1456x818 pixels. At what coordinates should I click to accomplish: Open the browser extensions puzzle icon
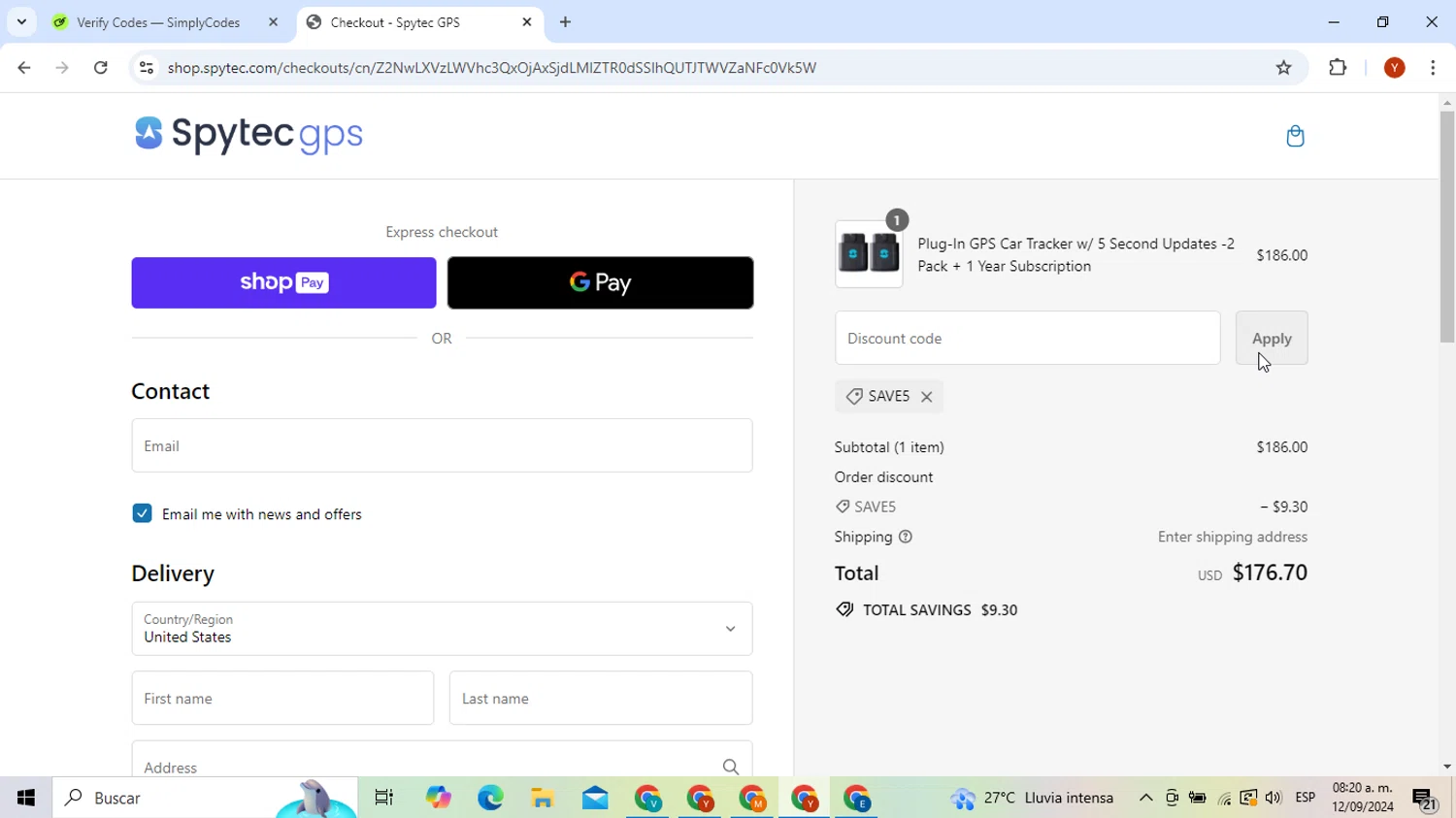(x=1338, y=68)
